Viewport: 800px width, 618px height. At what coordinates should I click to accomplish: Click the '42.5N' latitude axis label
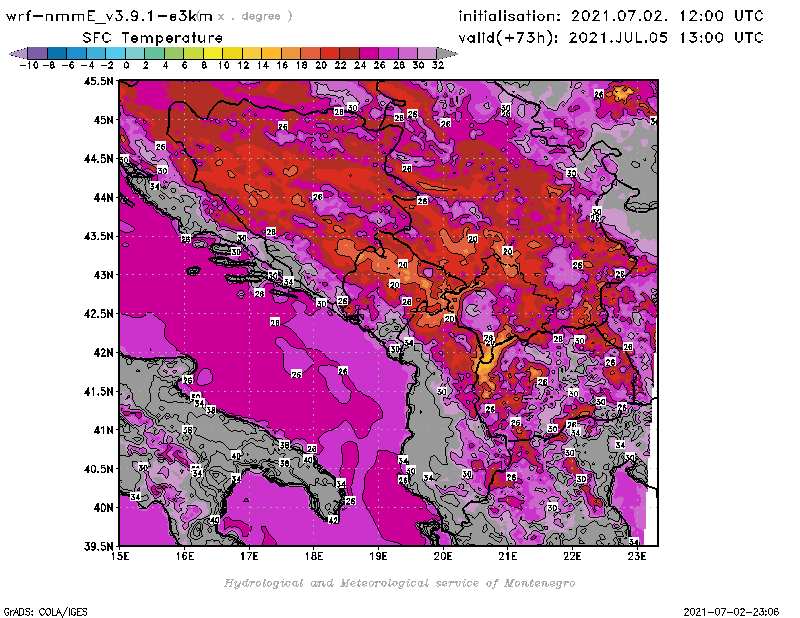(x=98, y=314)
